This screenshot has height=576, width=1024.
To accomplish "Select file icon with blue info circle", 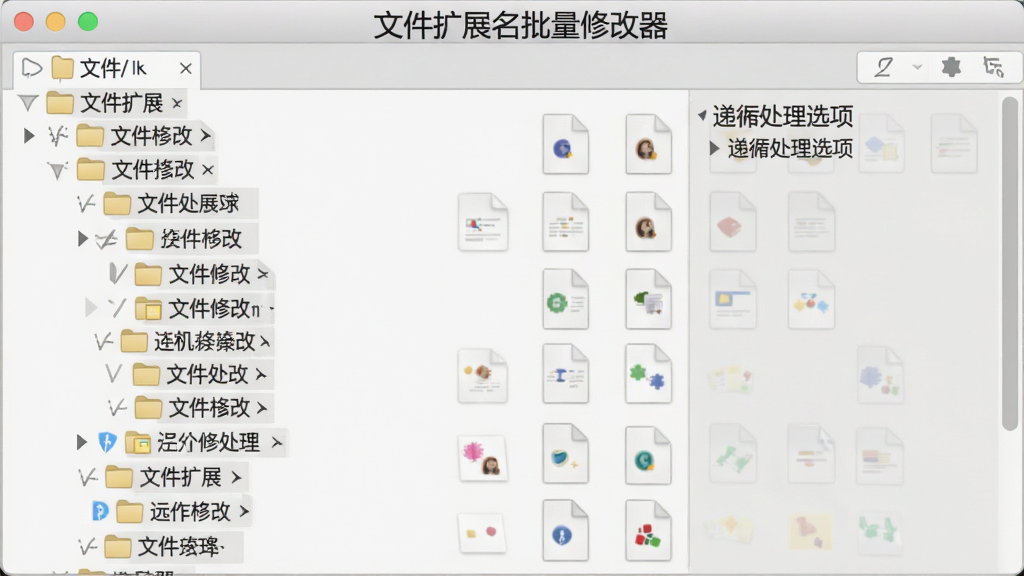I will click(566, 530).
